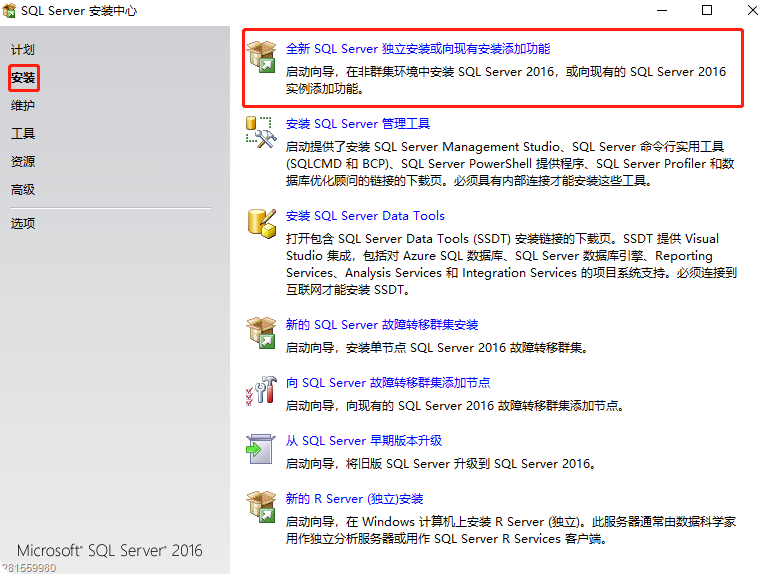Click text 启动向导，安装单节点 SQL Server 2016 故障转移群集
This screenshot has width=760, height=574.
[x=437, y=348]
